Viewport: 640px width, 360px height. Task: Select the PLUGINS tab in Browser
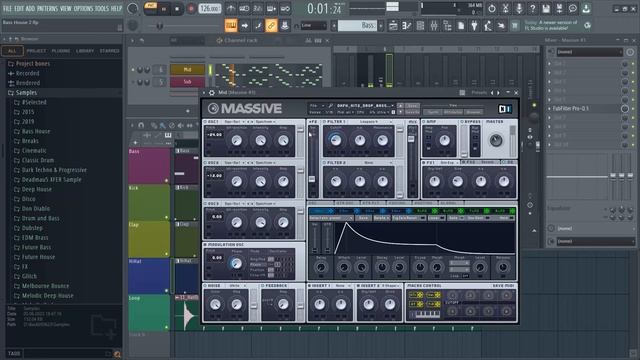[x=61, y=51]
